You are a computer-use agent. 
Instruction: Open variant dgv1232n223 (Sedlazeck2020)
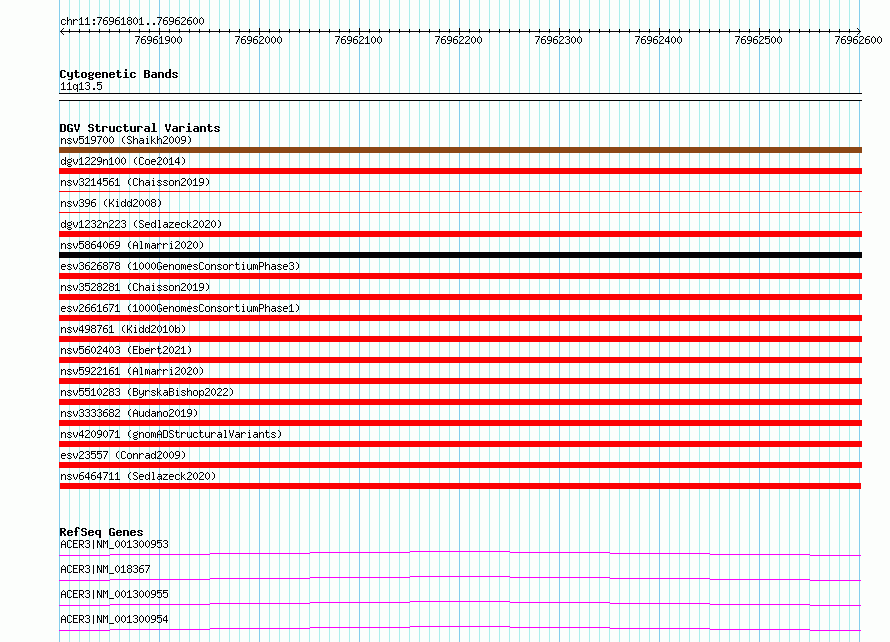pyautogui.click(x=141, y=224)
